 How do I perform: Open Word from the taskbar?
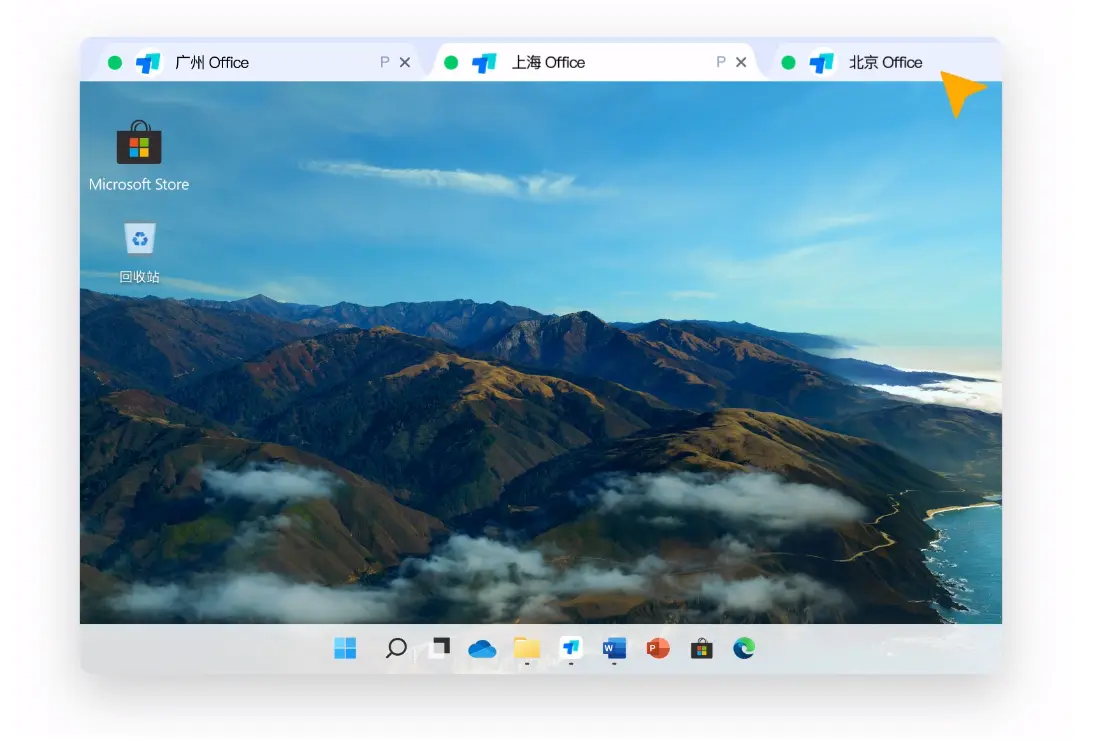615,648
